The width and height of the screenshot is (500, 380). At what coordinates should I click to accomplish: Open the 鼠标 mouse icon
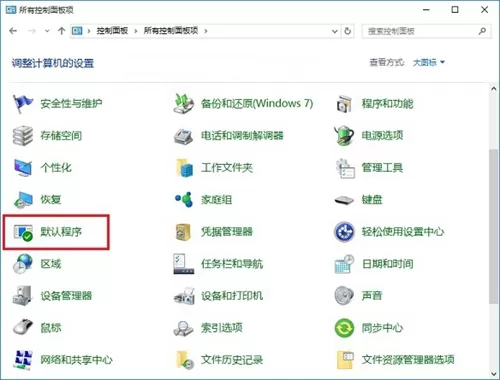(22, 327)
